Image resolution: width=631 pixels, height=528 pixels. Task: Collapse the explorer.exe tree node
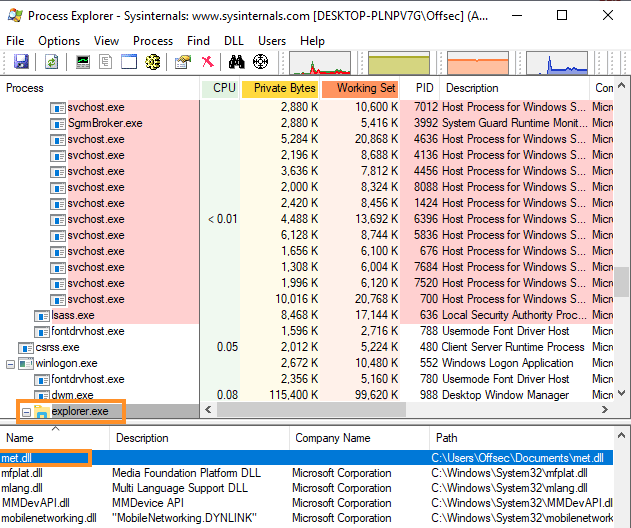tap(26, 412)
